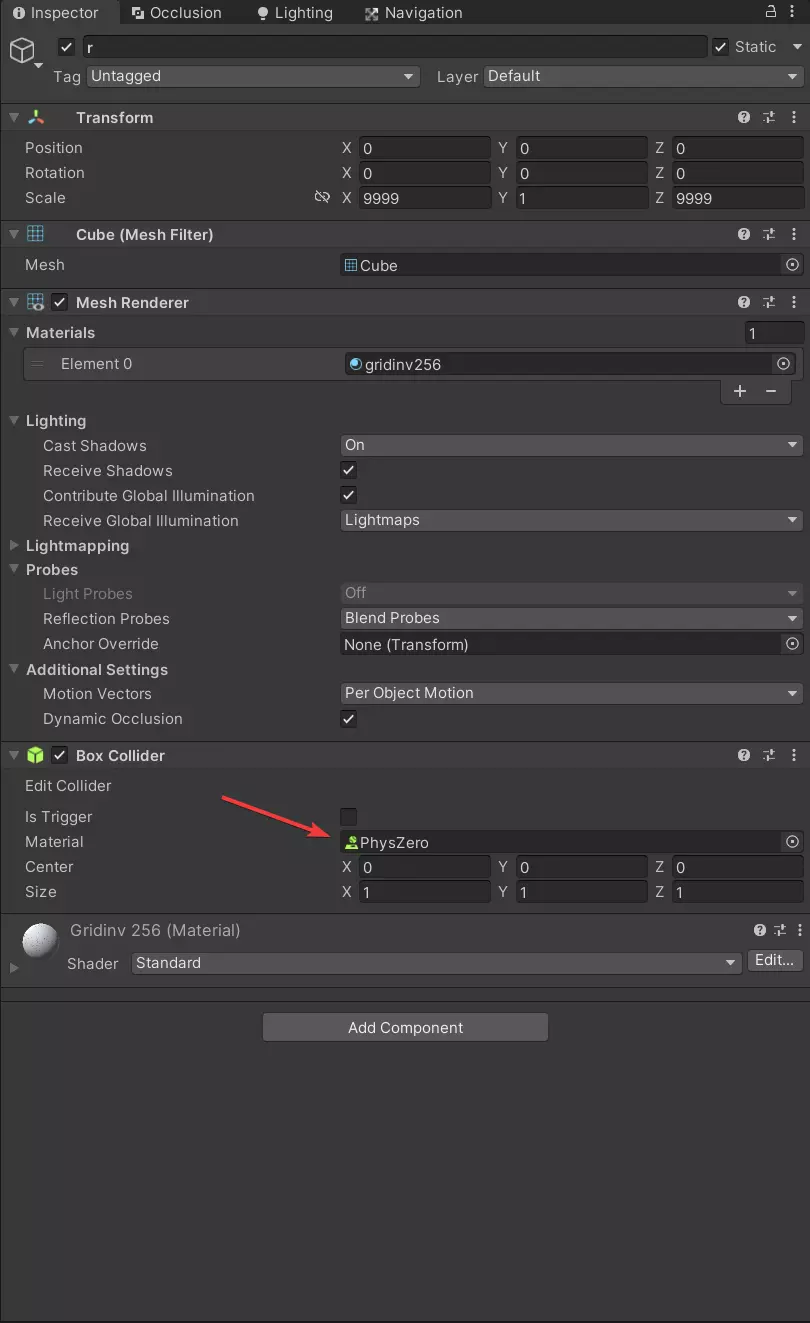This screenshot has width=810, height=1323.
Task: Open Box Collider kebab menu
Action: 794,756
